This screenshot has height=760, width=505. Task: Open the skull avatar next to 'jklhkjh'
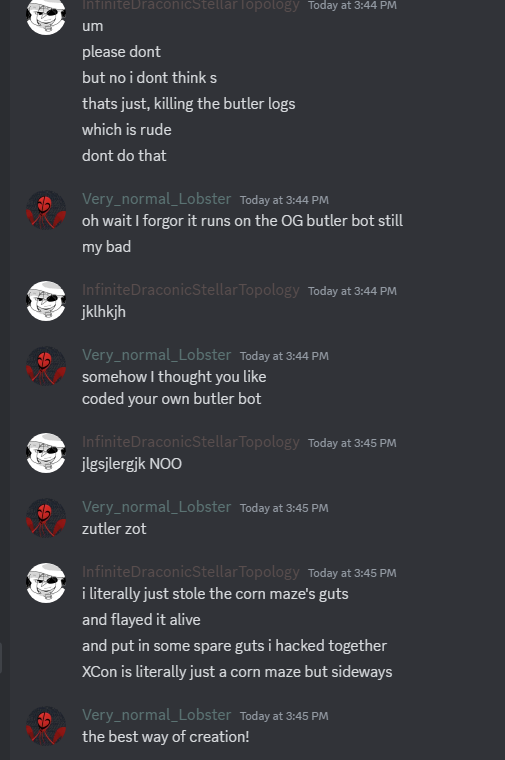pyautogui.click(x=46, y=301)
